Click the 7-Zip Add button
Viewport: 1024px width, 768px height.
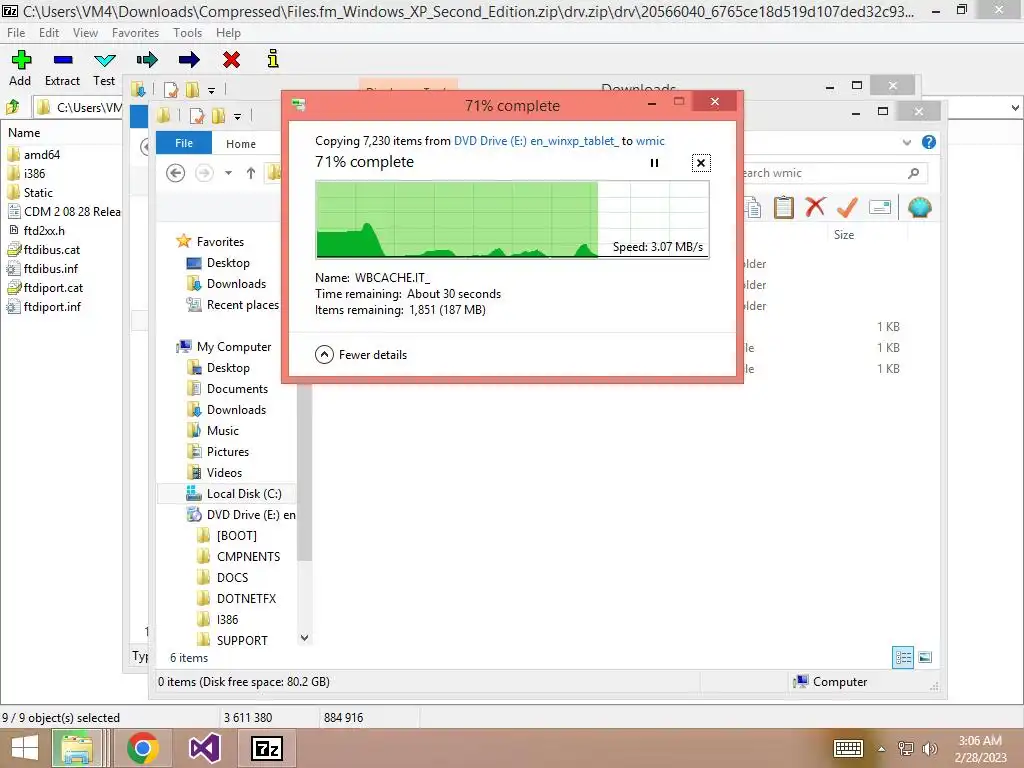coord(20,68)
